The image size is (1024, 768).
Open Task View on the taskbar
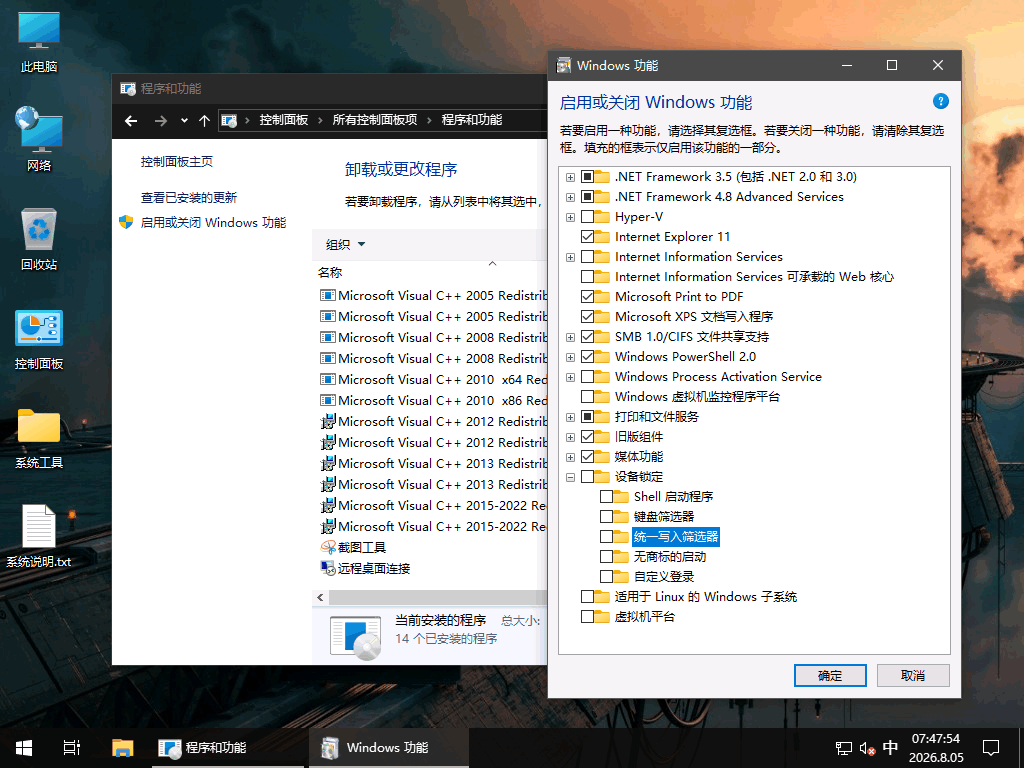click(72, 748)
